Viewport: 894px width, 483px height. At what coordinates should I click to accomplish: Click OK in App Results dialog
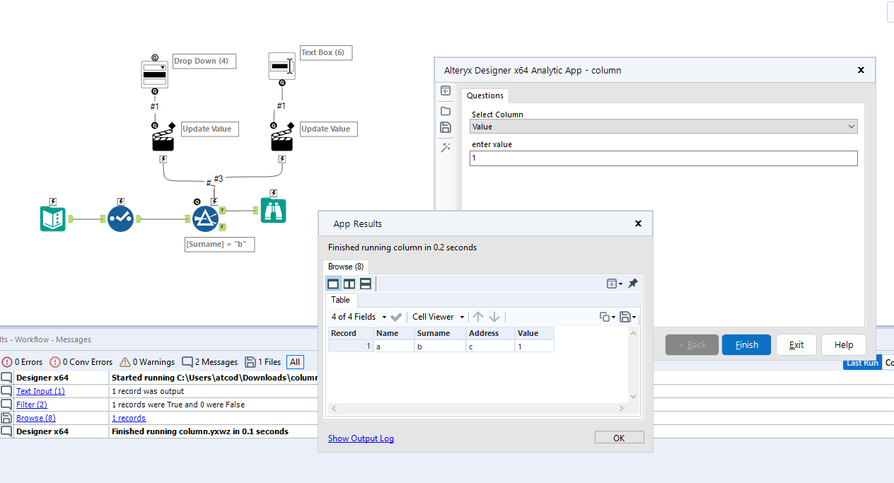(619, 438)
